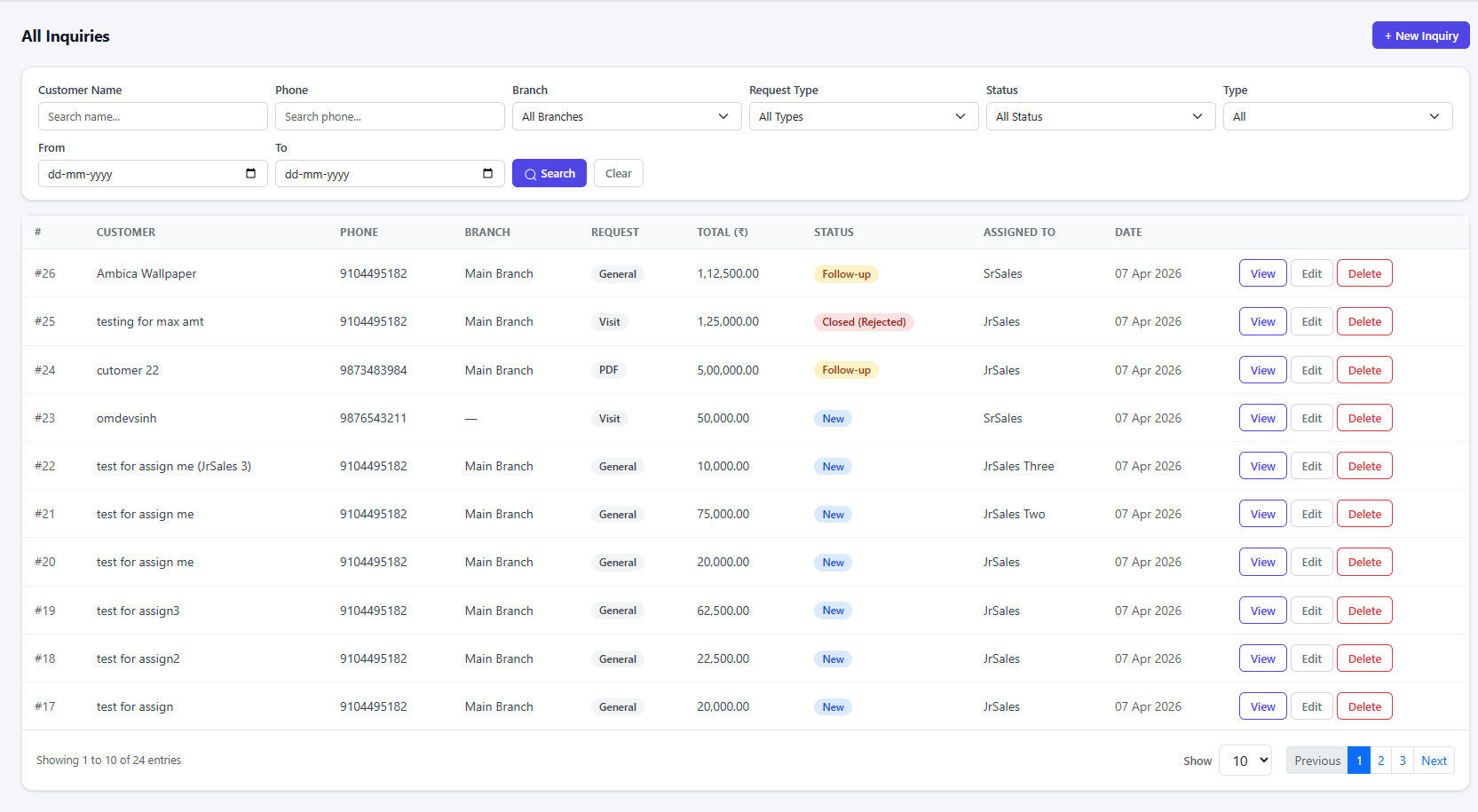The width and height of the screenshot is (1478, 812).
Task: Focus the Customer Name search field
Action: [x=153, y=116]
